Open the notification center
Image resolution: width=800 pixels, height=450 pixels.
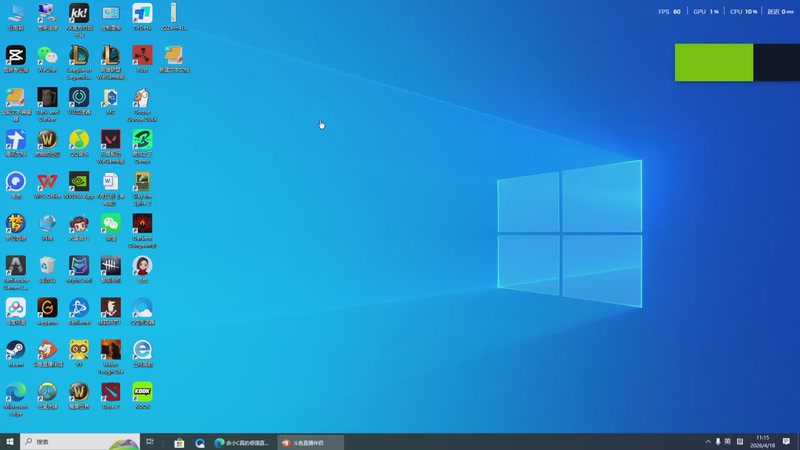pos(786,442)
